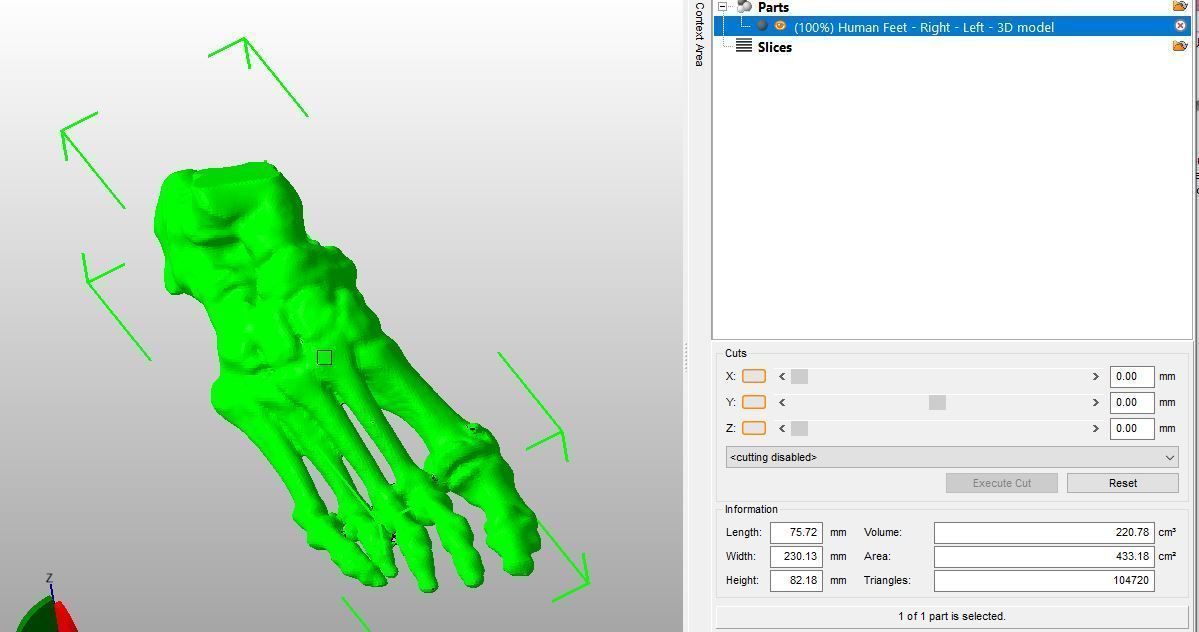This screenshot has width=1199, height=632.
Task: Toggle the eye icon on Human Feet part
Action: [780, 25]
